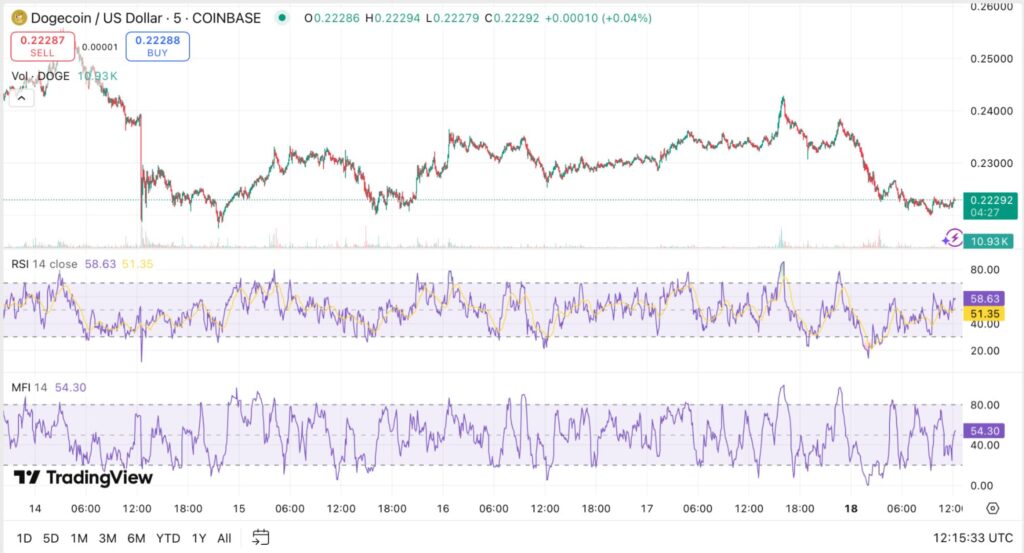Select the 1D time range
This screenshot has height=553, width=1024.
(24, 538)
